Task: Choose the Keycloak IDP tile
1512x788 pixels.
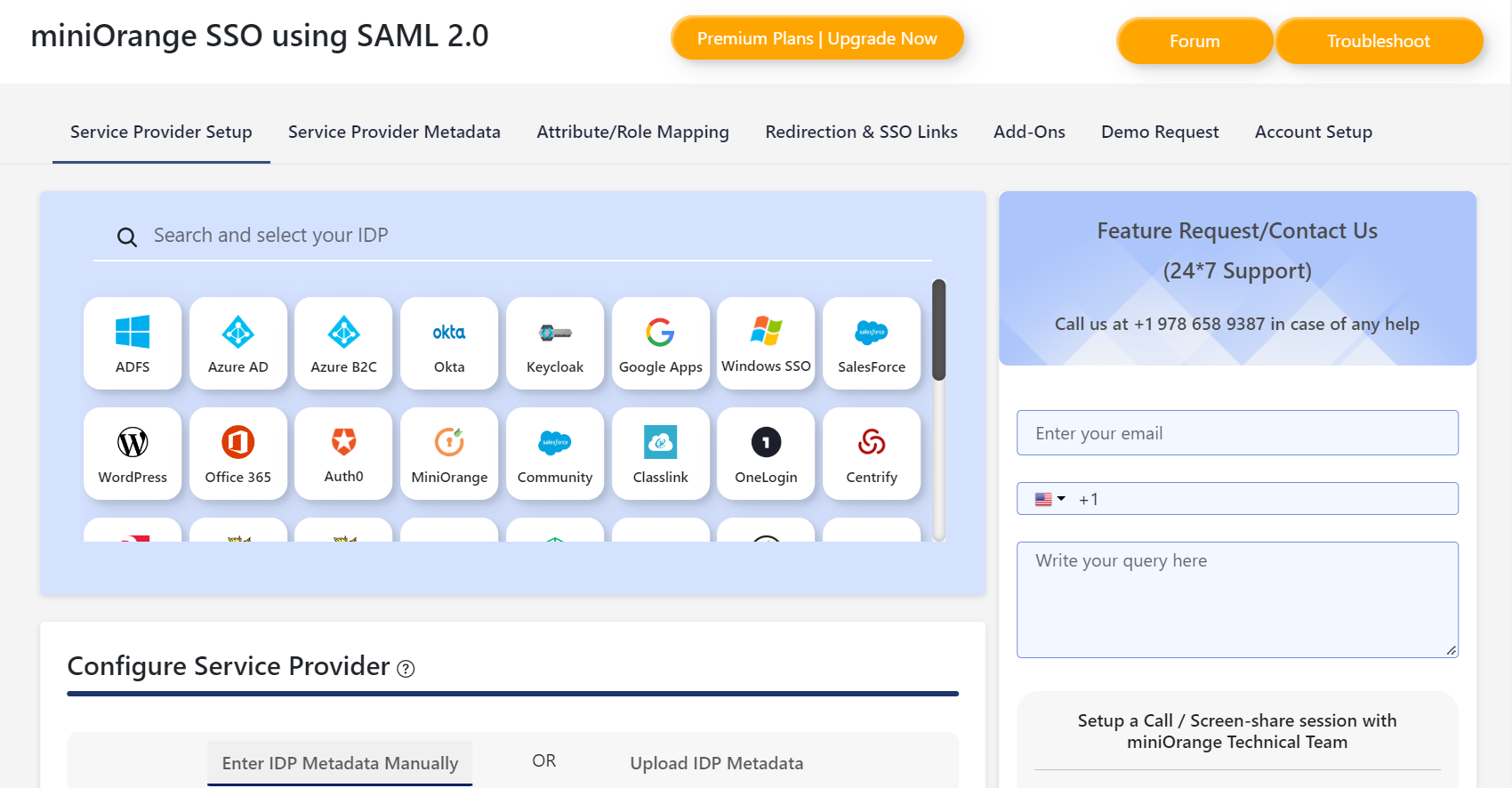Action: pos(555,343)
